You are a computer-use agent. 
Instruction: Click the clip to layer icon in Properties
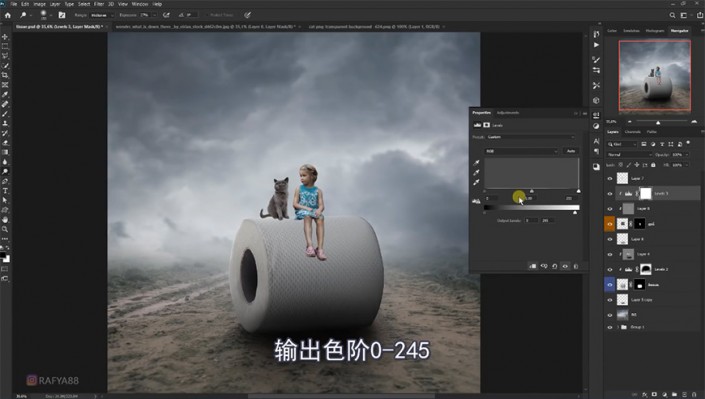point(533,266)
